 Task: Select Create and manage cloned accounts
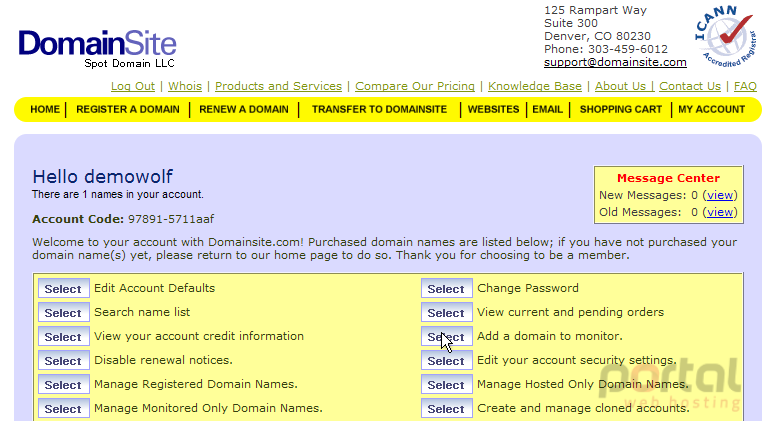tap(446, 409)
